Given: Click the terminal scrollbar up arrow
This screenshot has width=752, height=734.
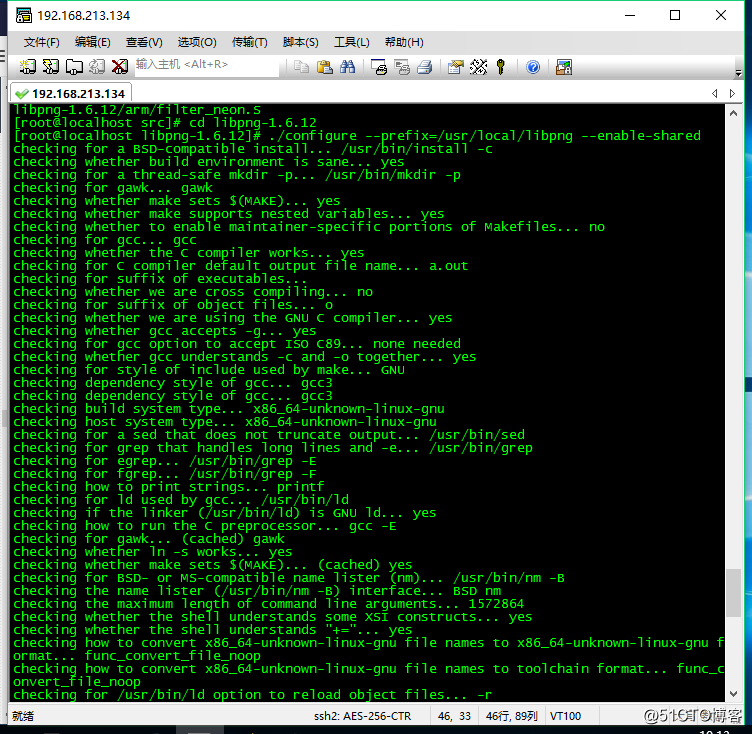Looking at the screenshot, I should point(733,114).
